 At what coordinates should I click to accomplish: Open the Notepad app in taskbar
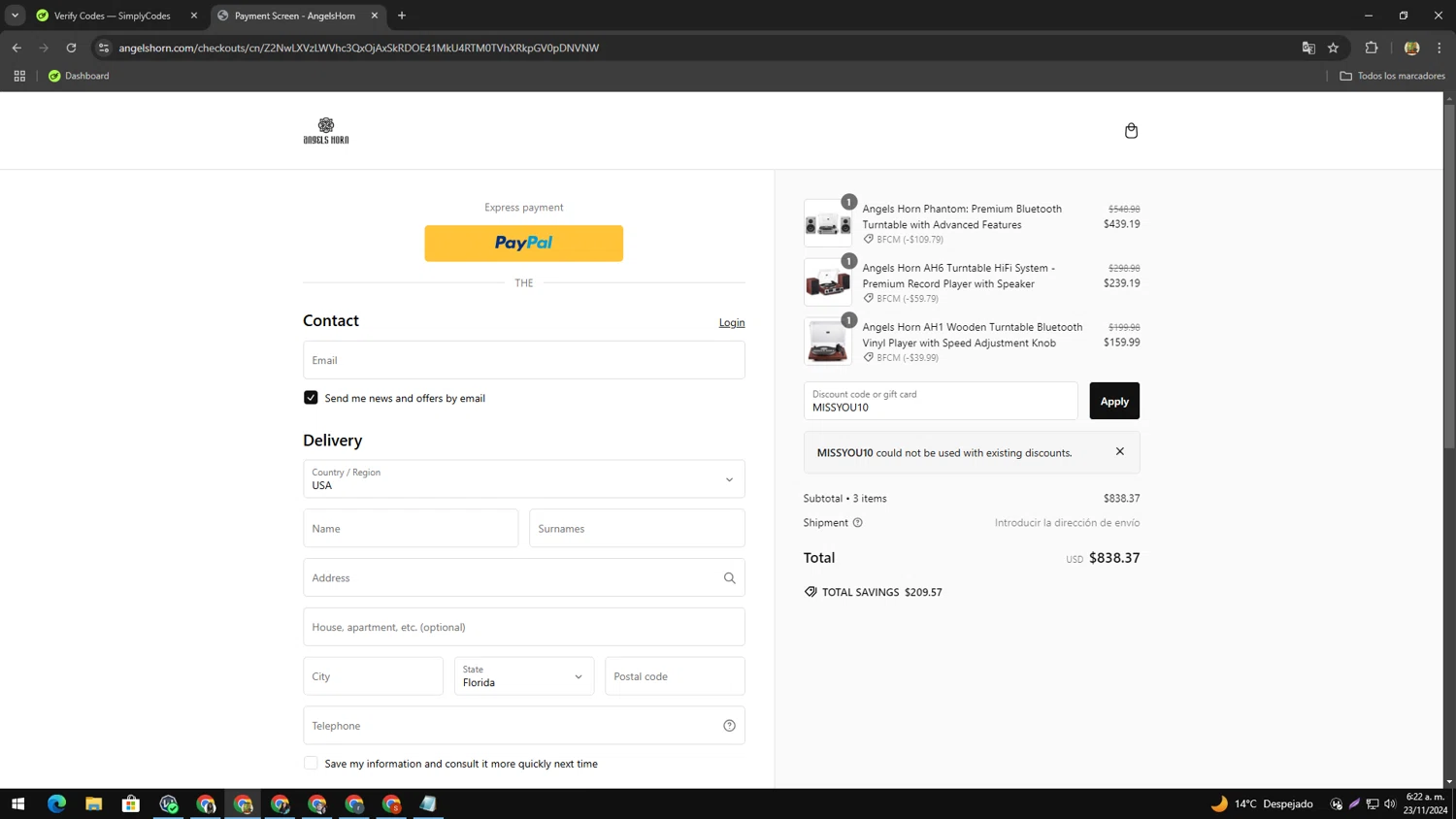click(428, 804)
